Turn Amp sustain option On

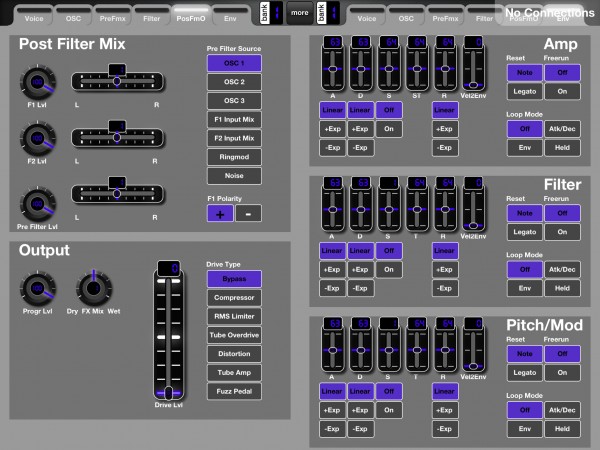click(x=389, y=129)
